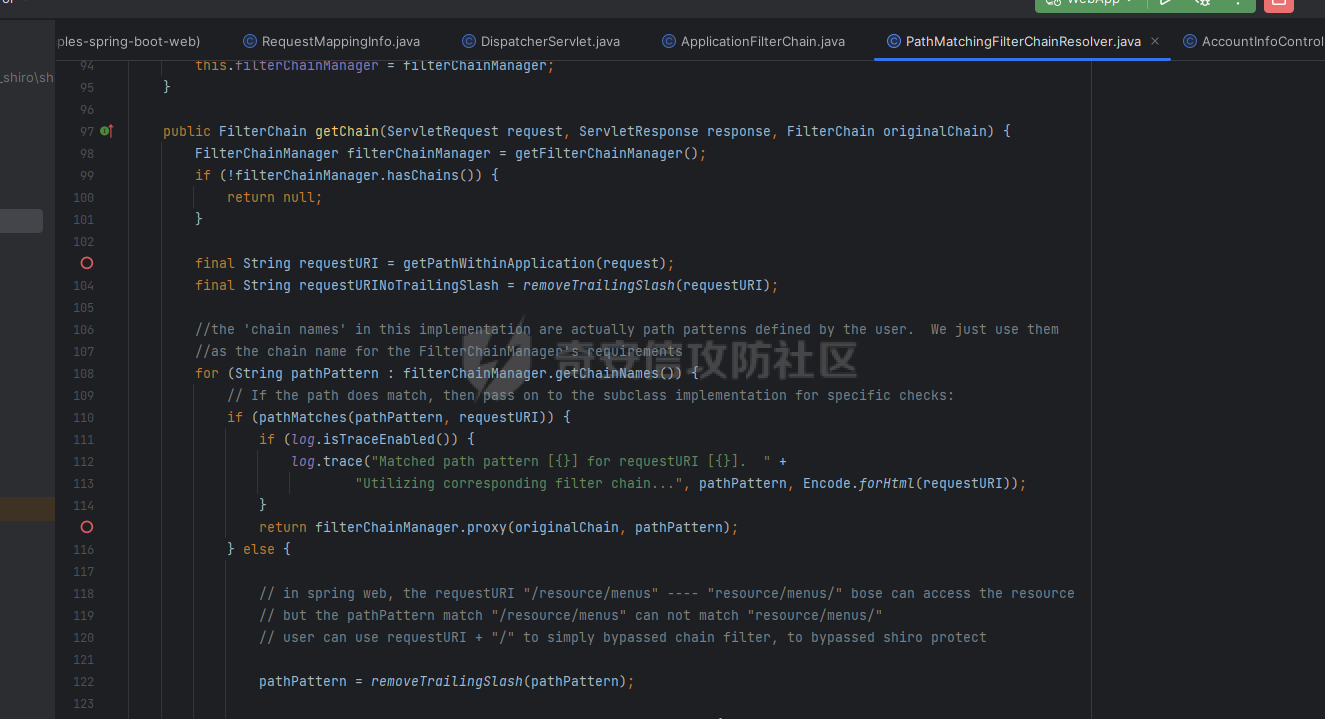Click the implemented-method gutter icon on line 97
The height and width of the screenshot is (719, 1325).
[x=106, y=131]
